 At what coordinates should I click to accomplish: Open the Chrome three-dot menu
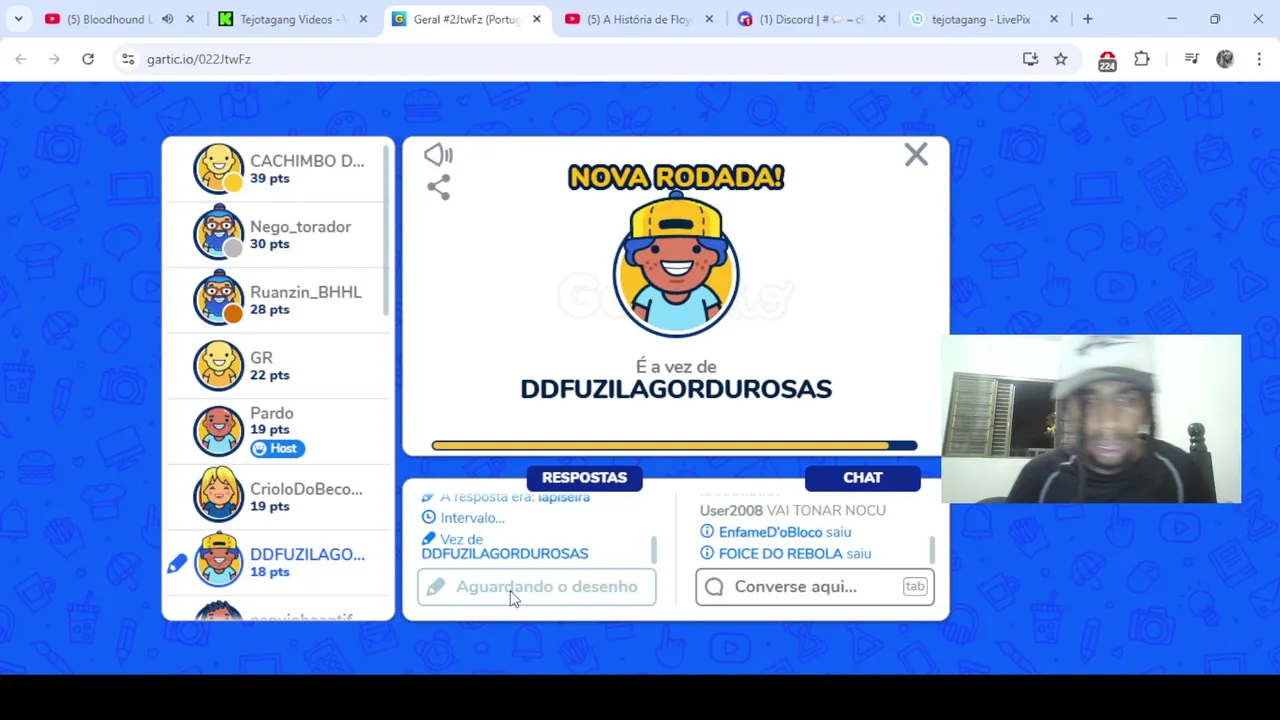(x=1259, y=59)
